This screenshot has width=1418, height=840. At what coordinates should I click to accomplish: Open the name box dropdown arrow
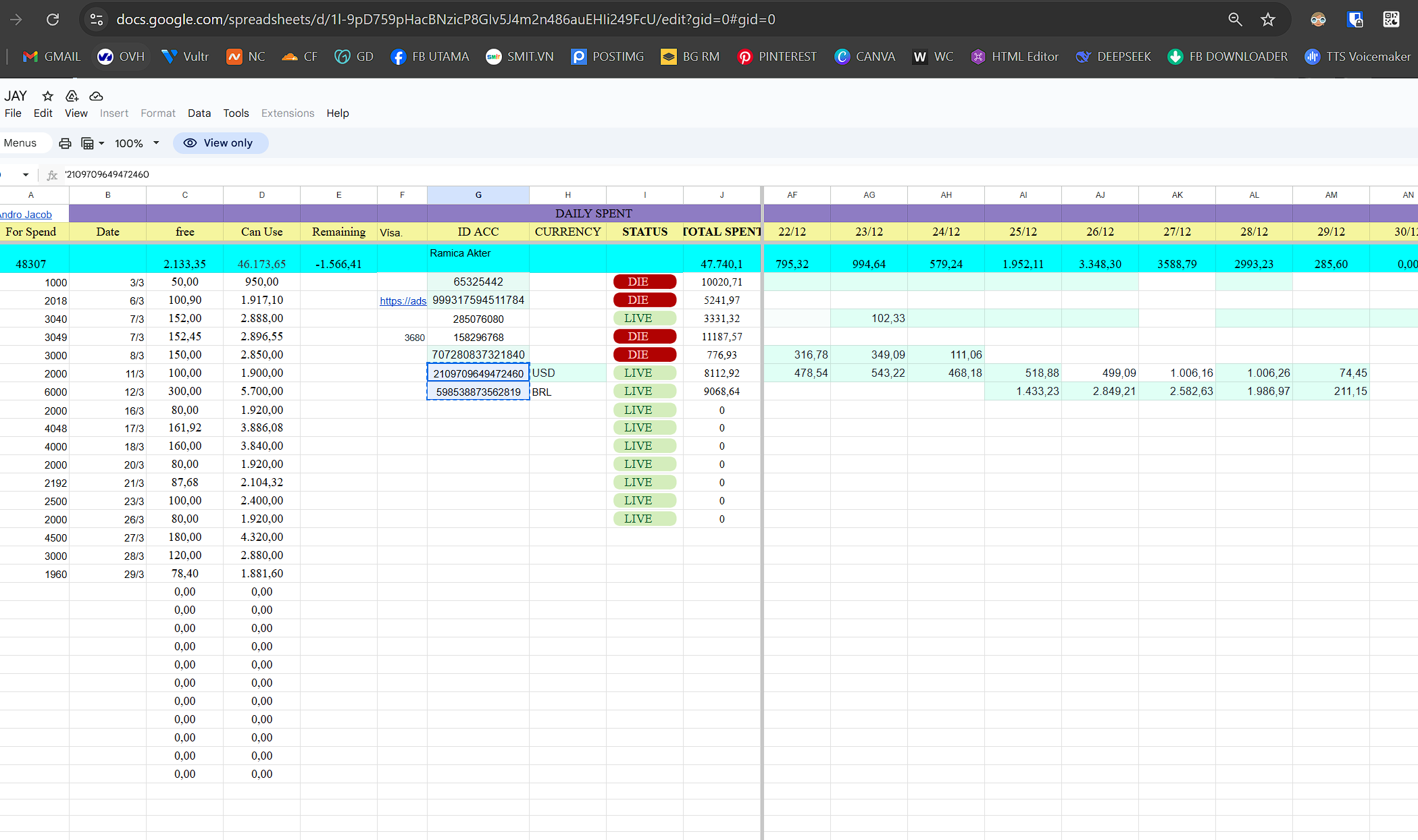point(26,175)
